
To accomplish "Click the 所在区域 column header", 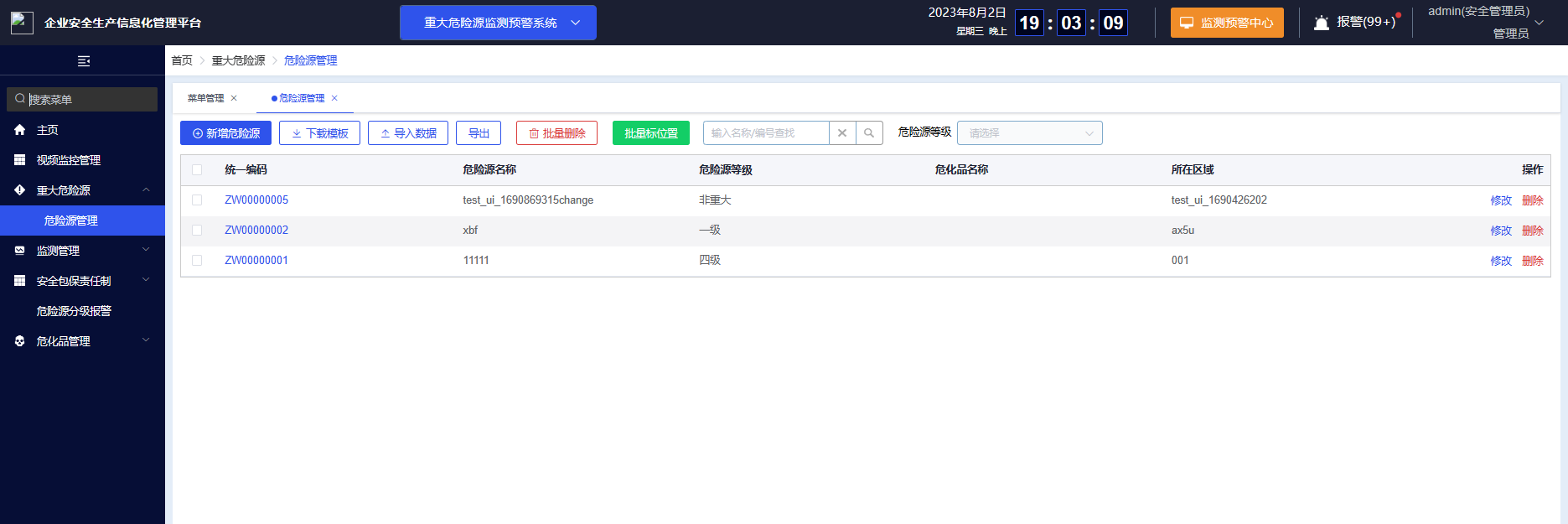I will pyautogui.click(x=1193, y=169).
